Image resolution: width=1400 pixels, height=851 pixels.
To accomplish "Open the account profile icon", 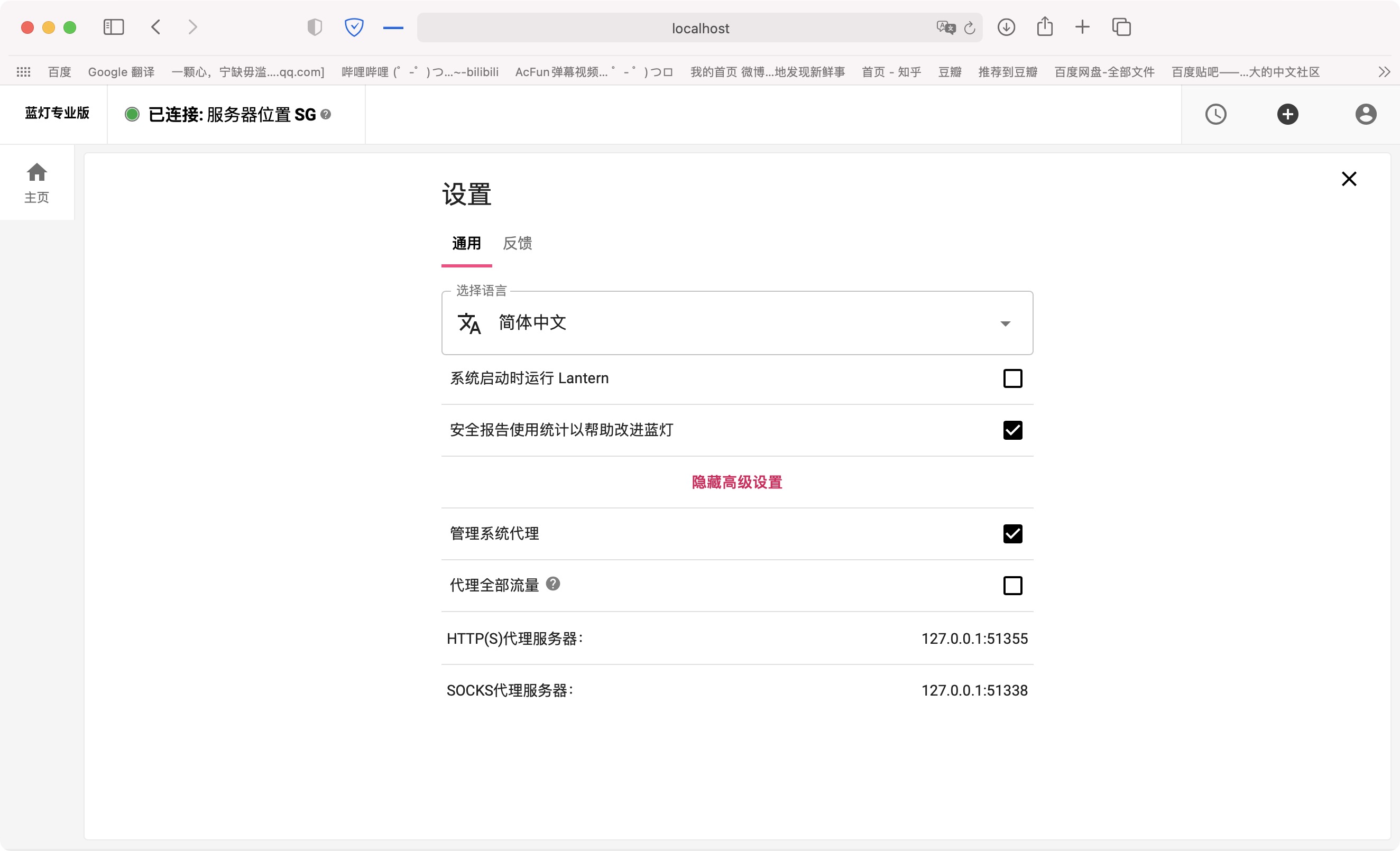I will pyautogui.click(x=1366, y=114).
